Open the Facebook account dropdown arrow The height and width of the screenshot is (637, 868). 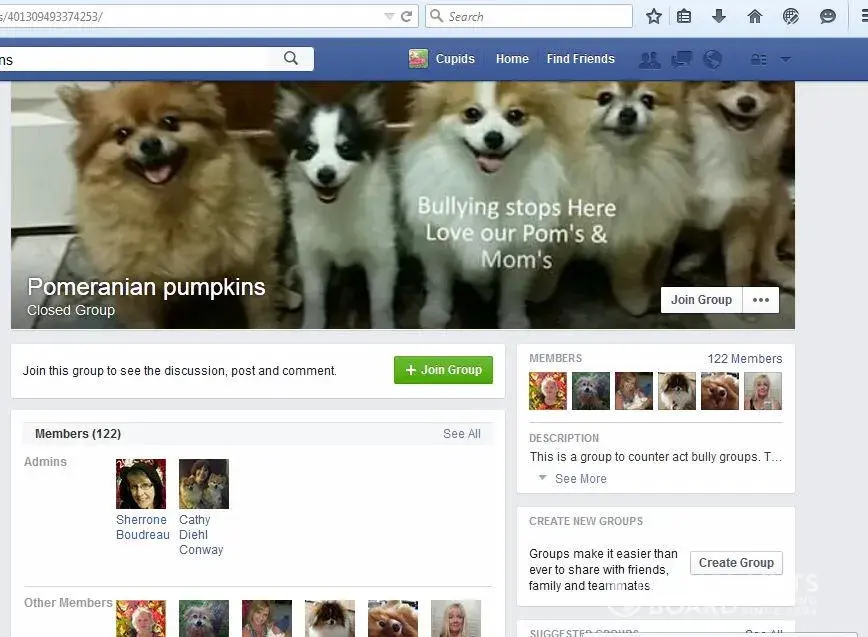(x=785, y=59)
